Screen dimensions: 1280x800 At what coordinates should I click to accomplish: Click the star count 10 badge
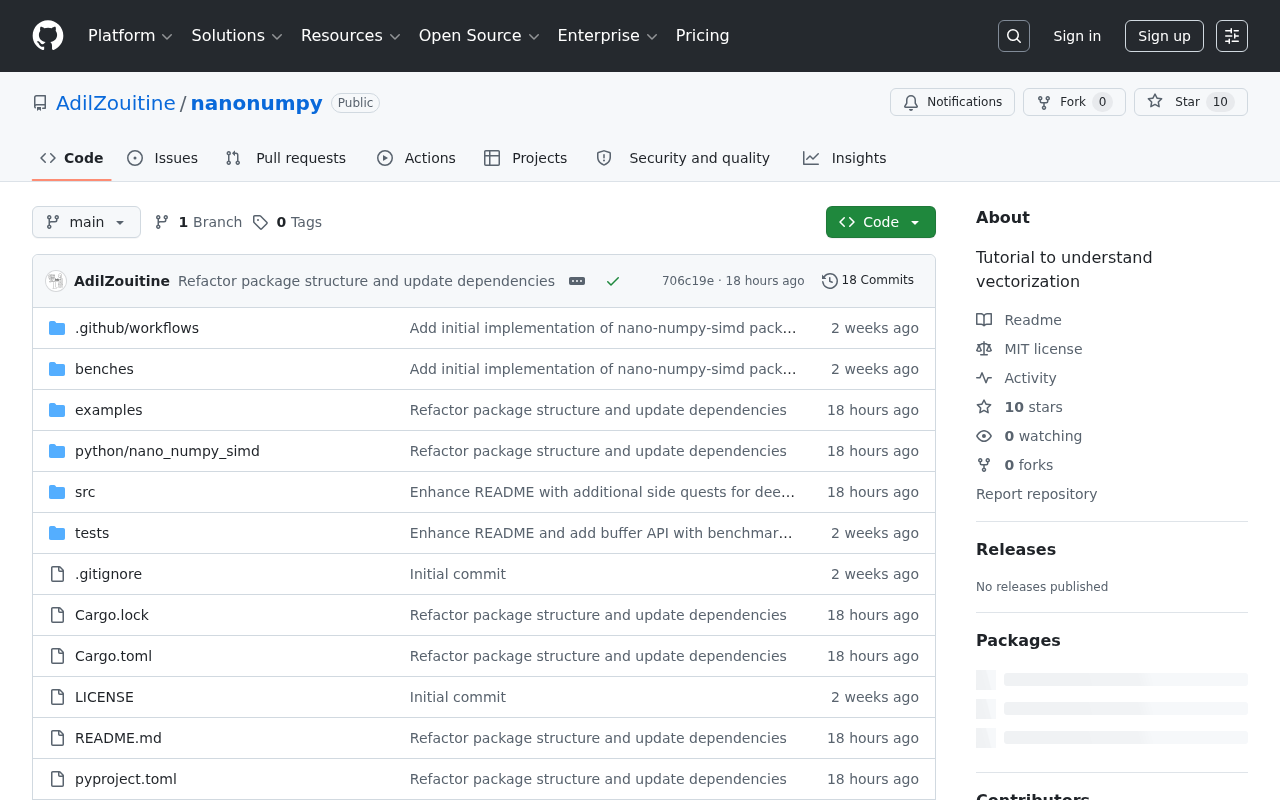point(1220,102)
